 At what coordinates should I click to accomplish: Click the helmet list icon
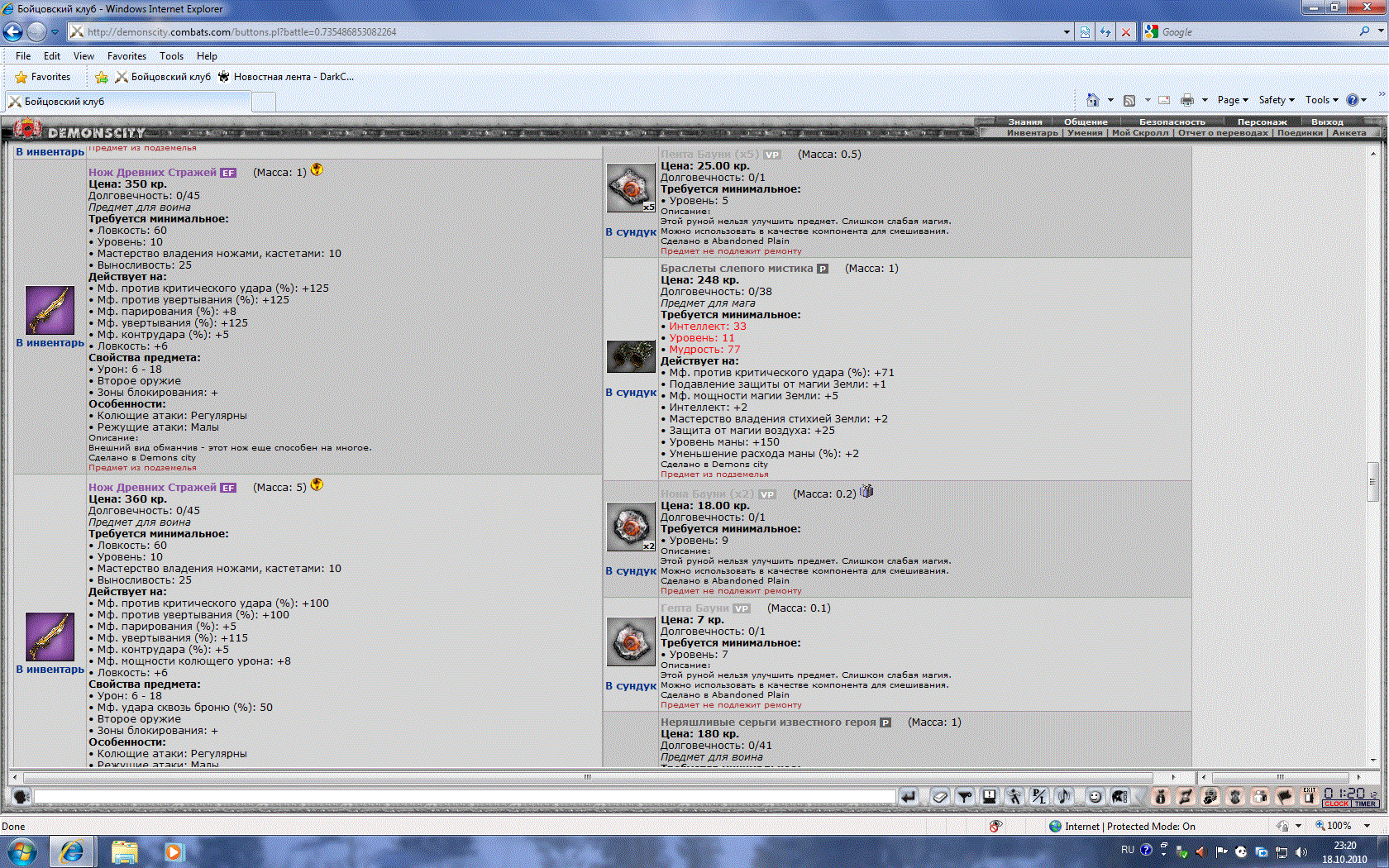(x=1119, y=796)
